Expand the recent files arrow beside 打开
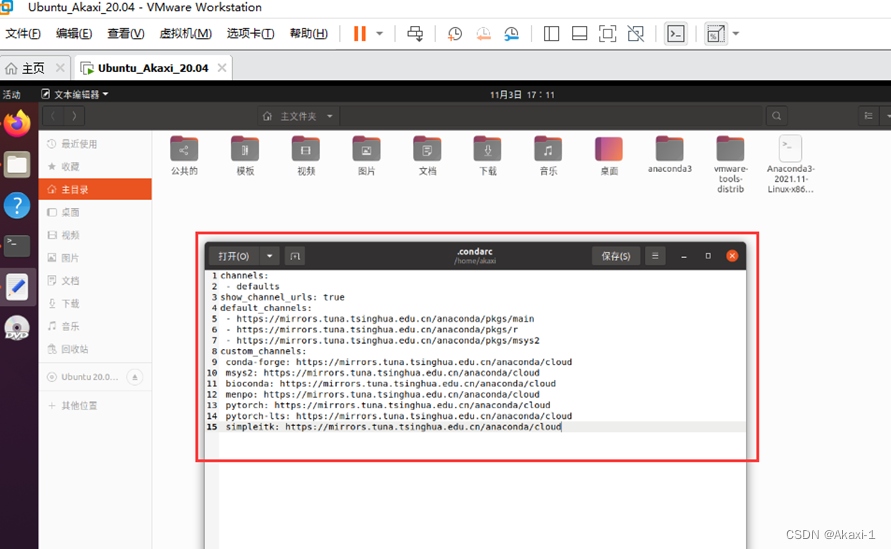891x549 pixels. click(270, 256)
